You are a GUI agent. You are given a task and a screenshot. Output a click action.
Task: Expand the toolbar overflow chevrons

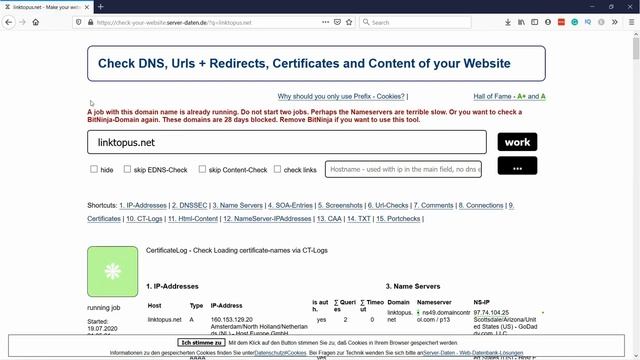(x=615, y=22)
